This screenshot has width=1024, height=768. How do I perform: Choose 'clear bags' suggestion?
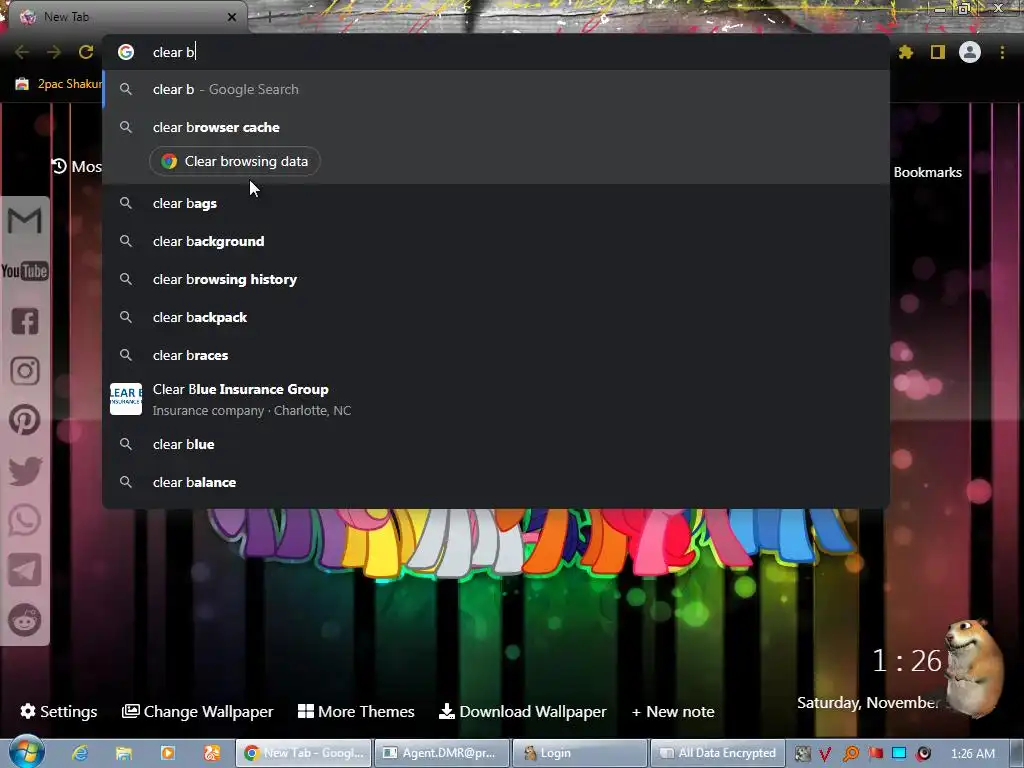(x=496, y=203)
